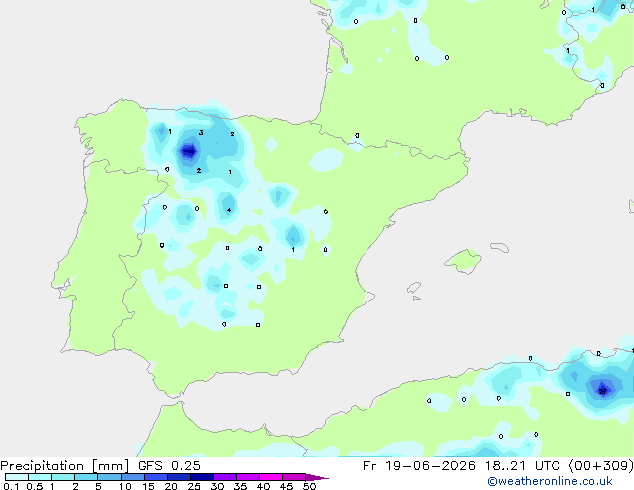Click the above-50 arrow tip of the legend
Screen dimensions: 634x490
coord(317,477)
